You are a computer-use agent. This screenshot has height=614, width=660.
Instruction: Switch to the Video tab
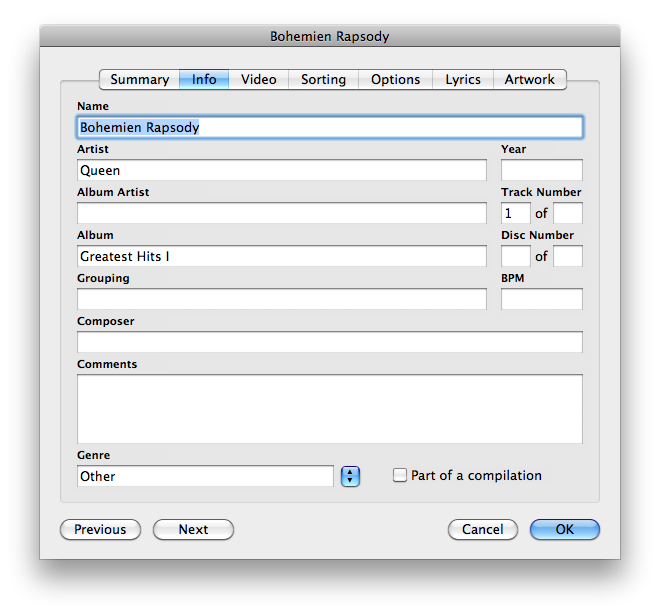click(259, 79)
